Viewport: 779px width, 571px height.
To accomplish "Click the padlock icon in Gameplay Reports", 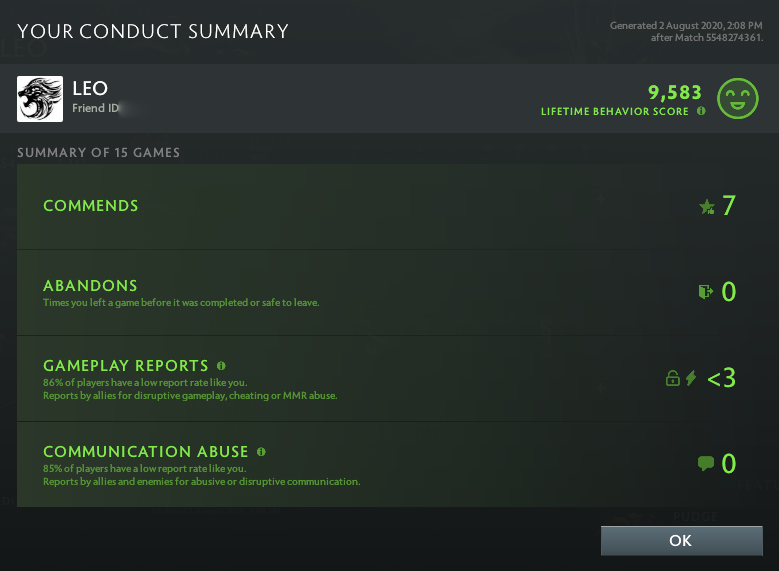I will click(x=673, y=378).
